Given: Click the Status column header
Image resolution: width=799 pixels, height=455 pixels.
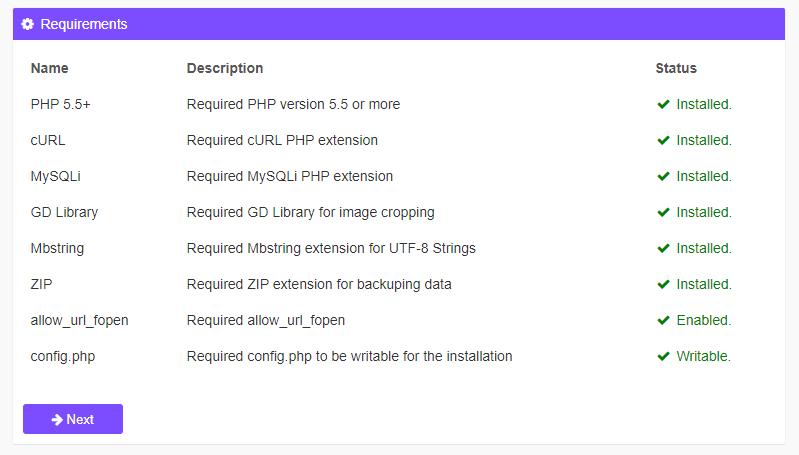Looking at the screenshot, I should (x=676, y=68).
